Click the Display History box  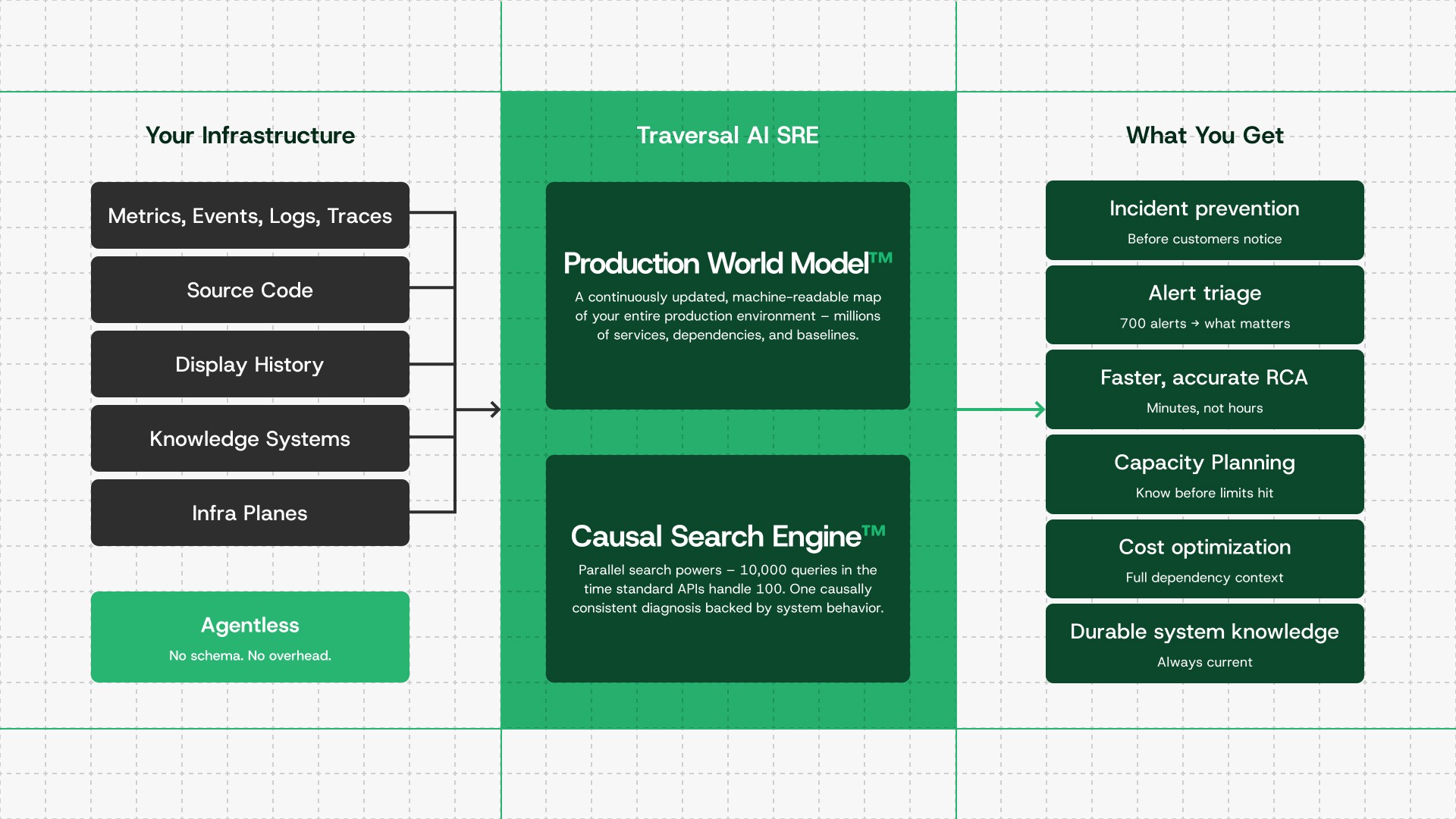249,364
